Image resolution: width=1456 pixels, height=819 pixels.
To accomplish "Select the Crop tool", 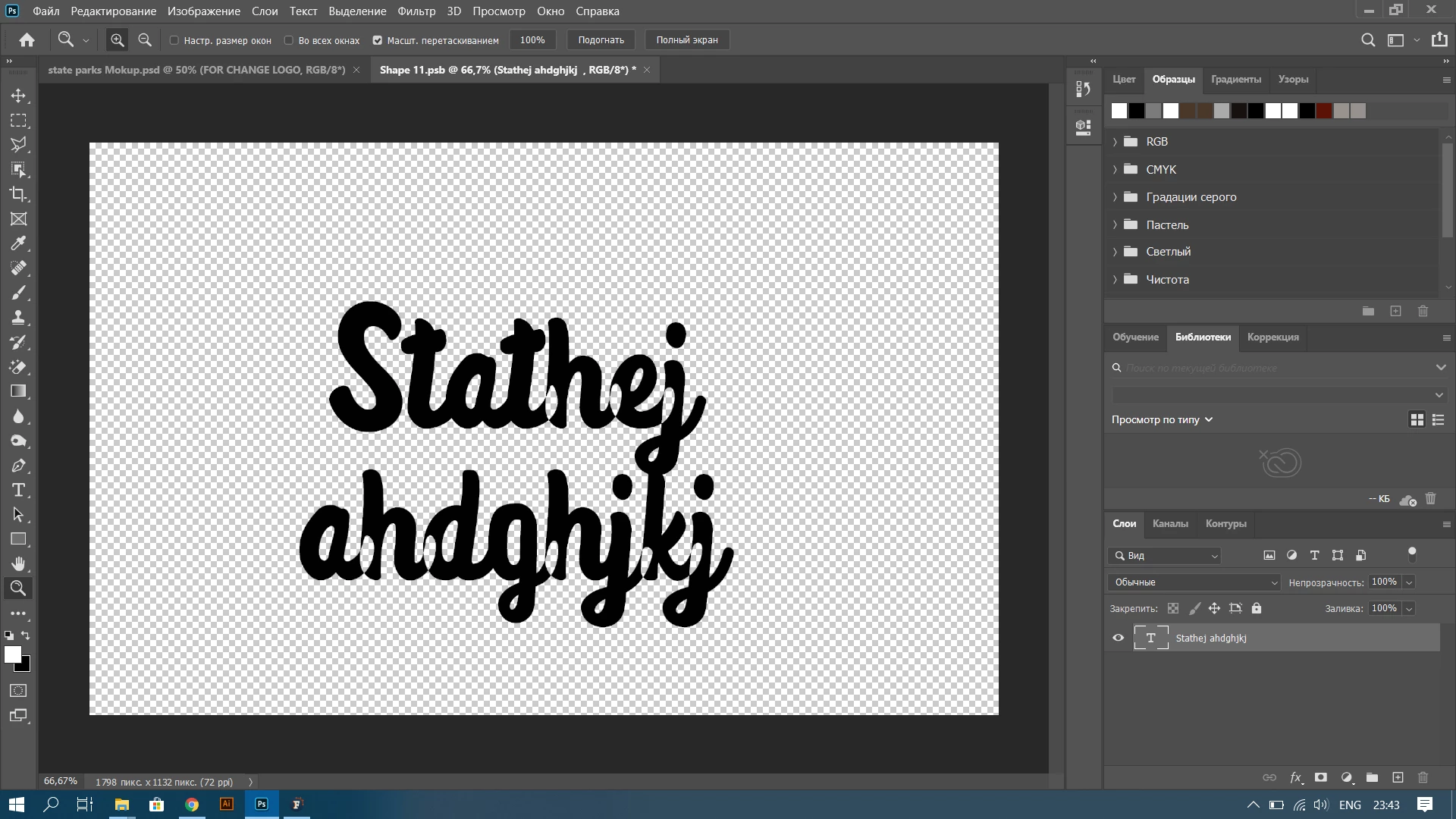I will (18, 194).
